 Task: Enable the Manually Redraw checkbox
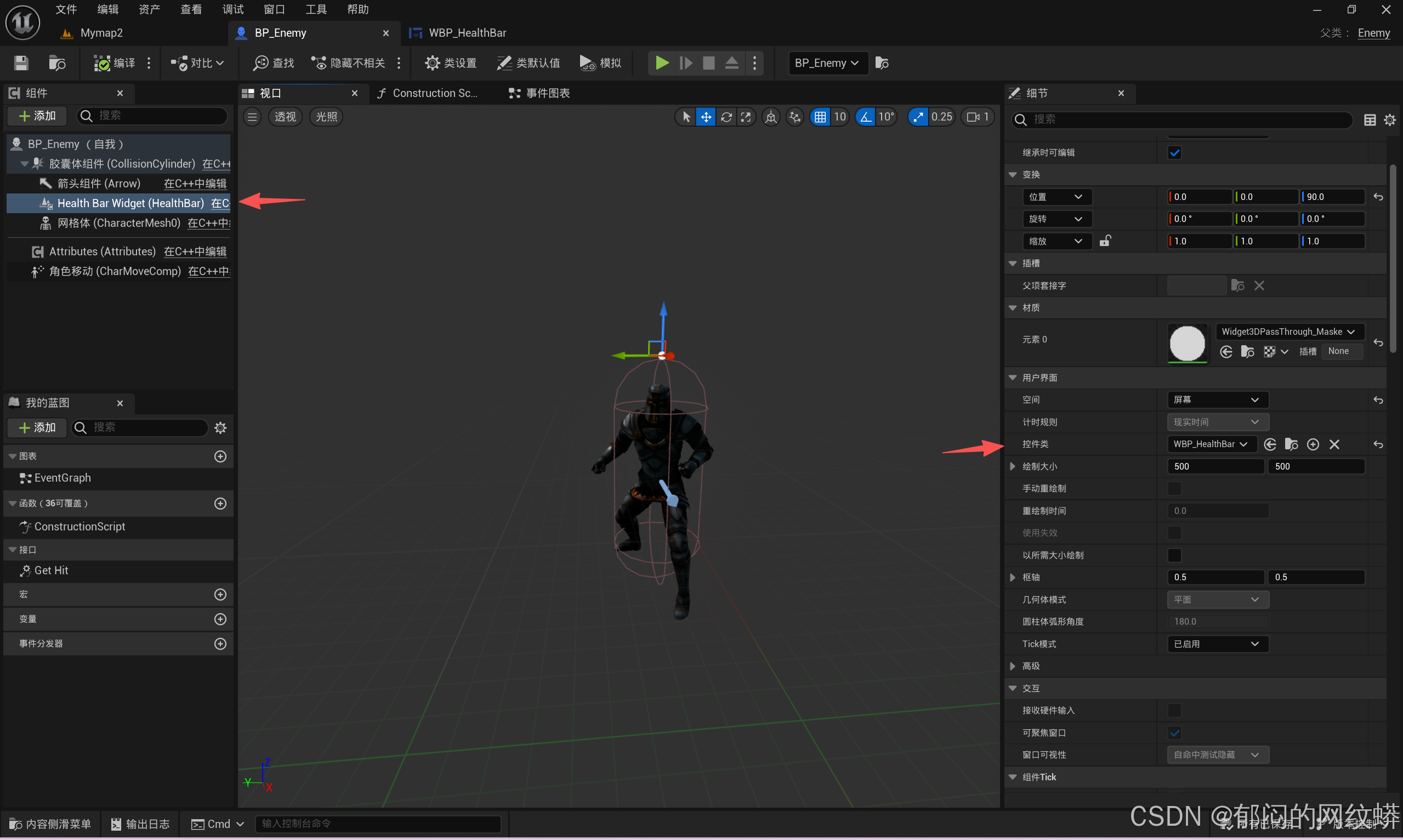click(x=1174, y=488)
